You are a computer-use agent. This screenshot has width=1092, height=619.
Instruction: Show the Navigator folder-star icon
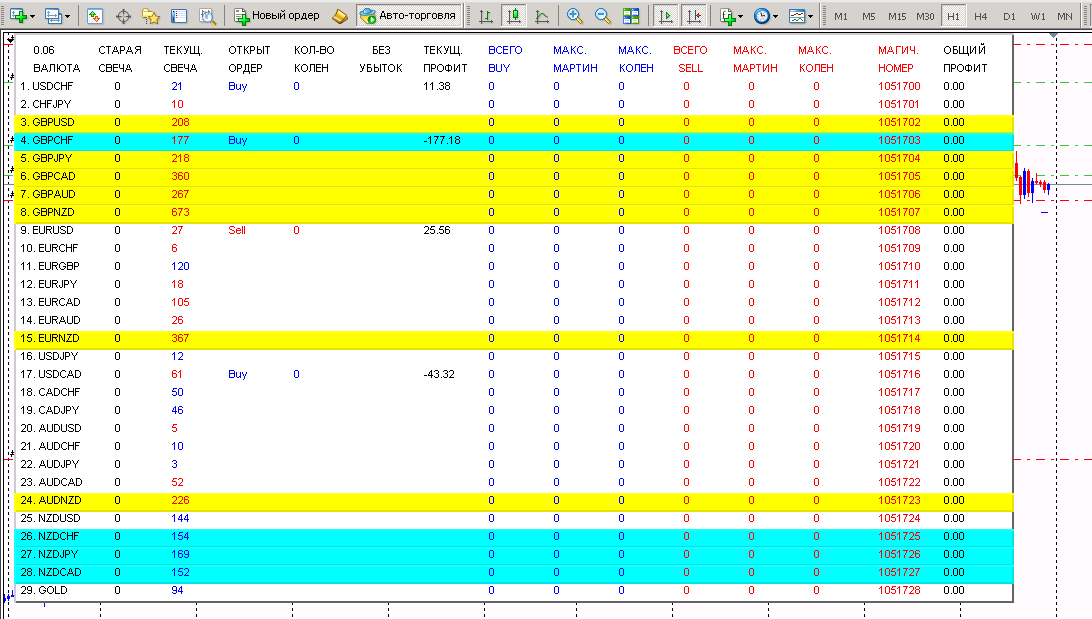point(151,16)
